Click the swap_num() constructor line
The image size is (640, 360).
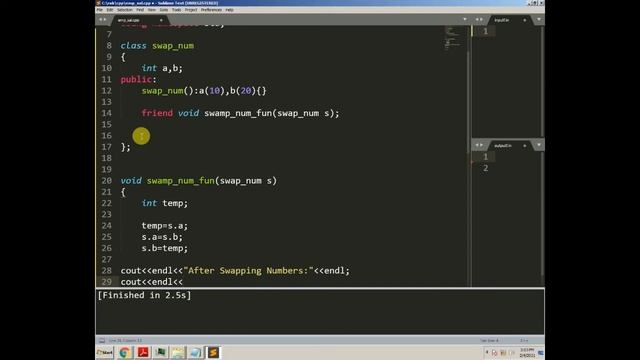[204, 91]
